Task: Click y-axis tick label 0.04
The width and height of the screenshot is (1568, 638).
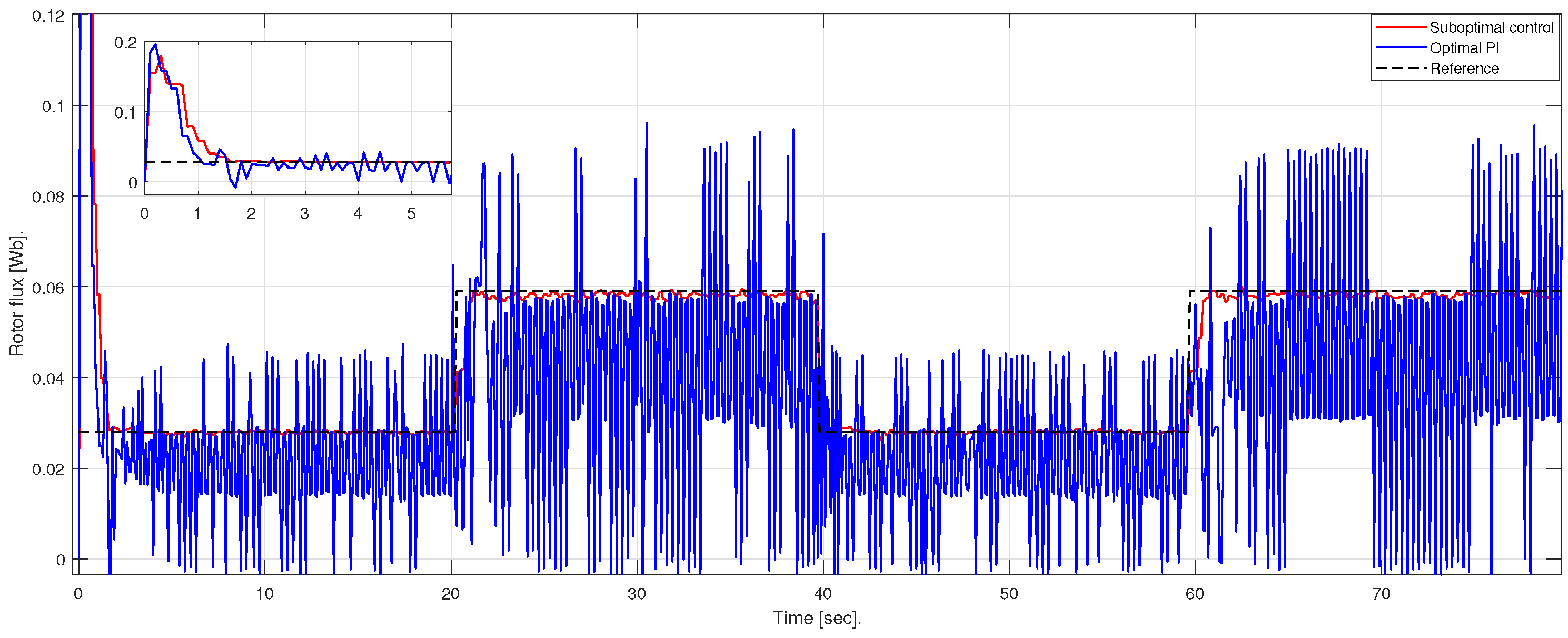Action: pos(48,379)
